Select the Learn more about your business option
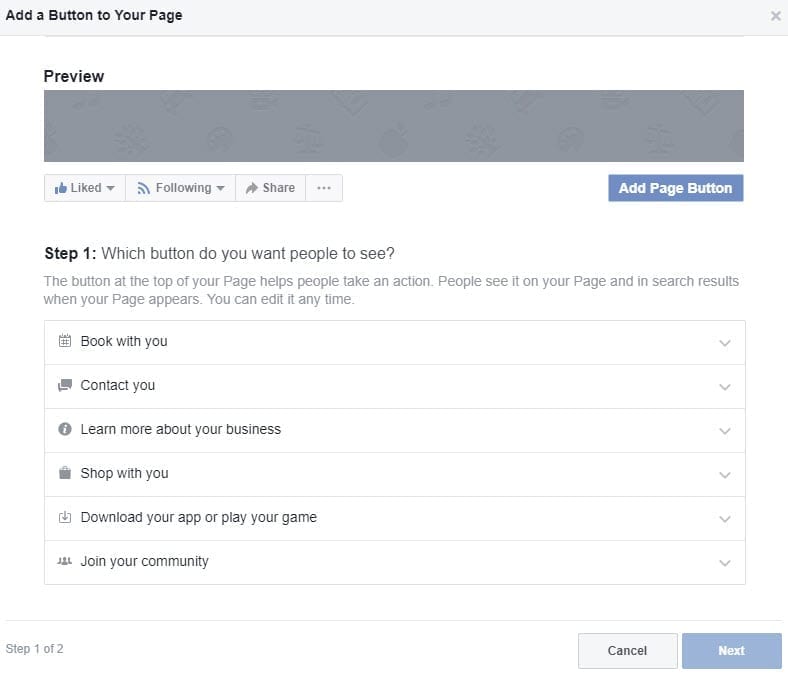788x681 pixels. click(395, 430)
